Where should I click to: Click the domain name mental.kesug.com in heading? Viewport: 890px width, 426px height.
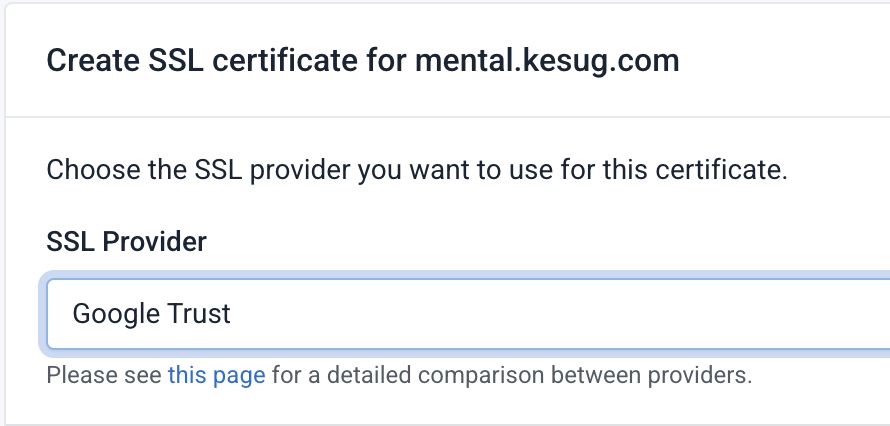[545, 61]
